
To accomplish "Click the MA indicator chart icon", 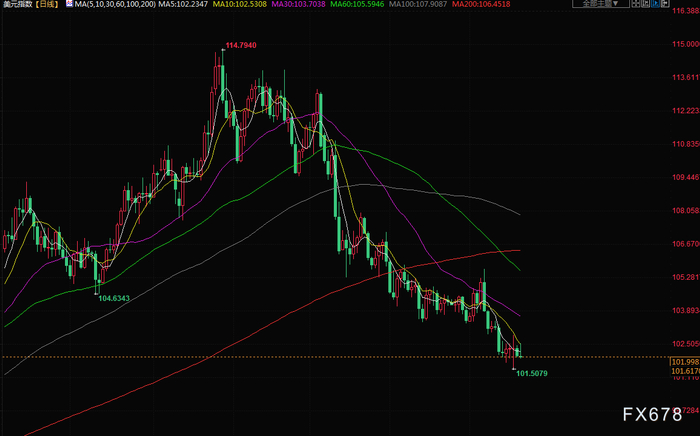I will point(69,4).
